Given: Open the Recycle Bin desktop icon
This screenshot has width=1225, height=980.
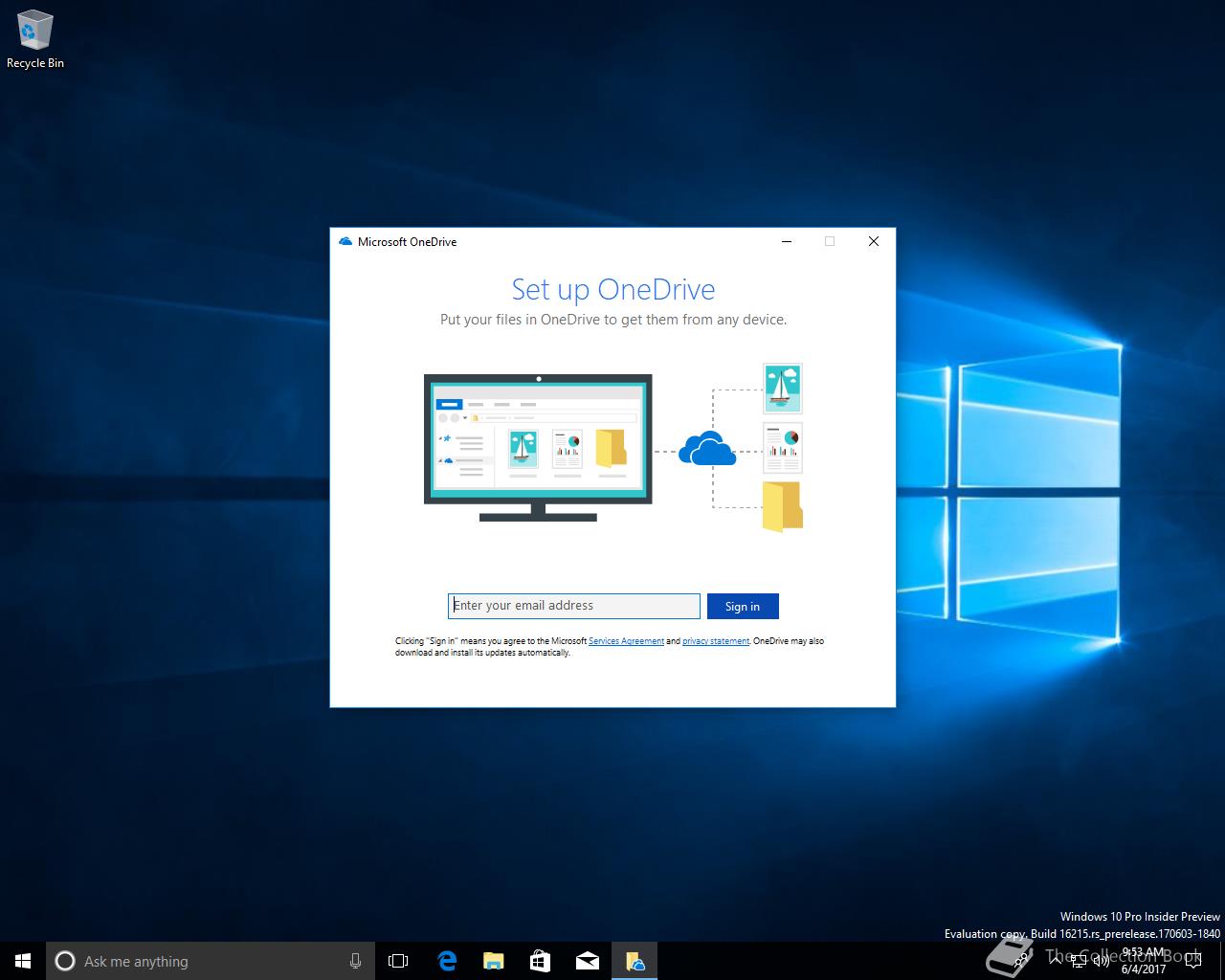Looking at the screenshot, I should [x=35, y=39].
